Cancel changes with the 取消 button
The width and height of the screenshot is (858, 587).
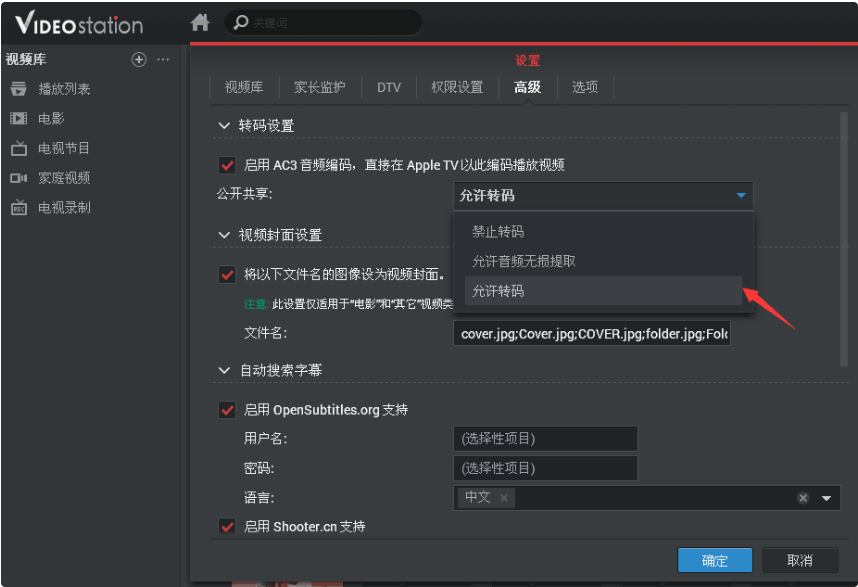coord(799,560)
